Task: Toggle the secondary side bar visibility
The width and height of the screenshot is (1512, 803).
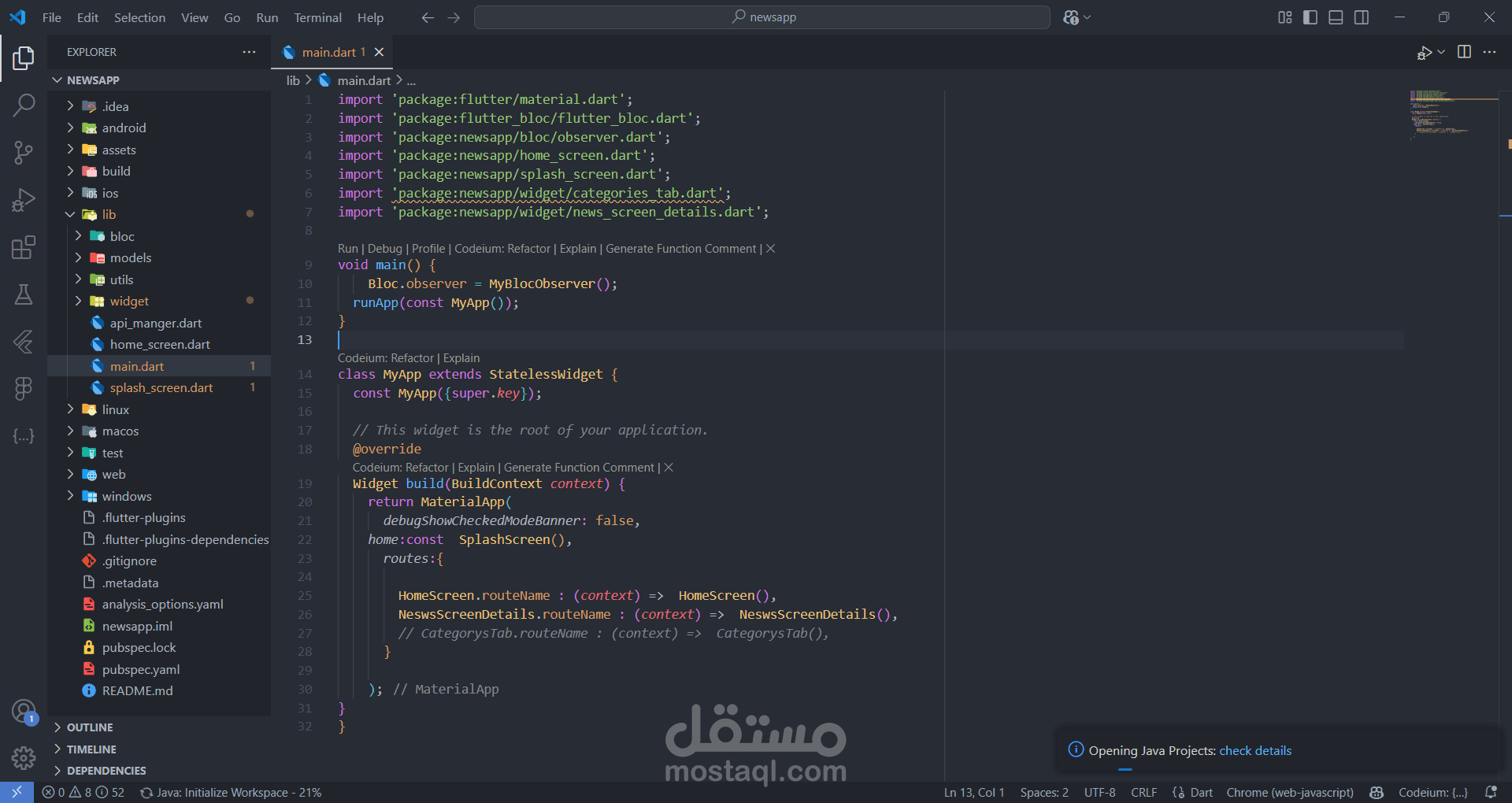Action: coord(1362,17)
